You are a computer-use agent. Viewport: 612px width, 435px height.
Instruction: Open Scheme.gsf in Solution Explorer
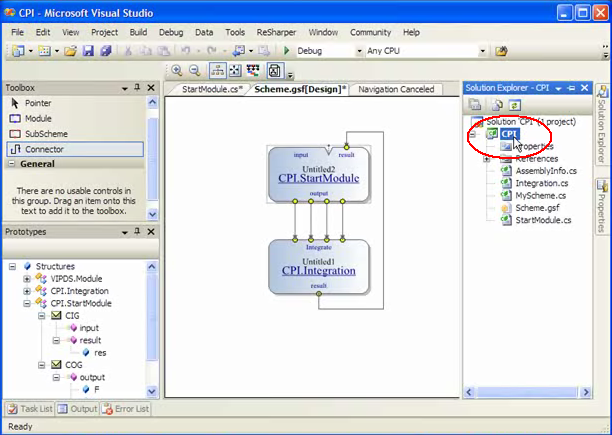point(538,207)
